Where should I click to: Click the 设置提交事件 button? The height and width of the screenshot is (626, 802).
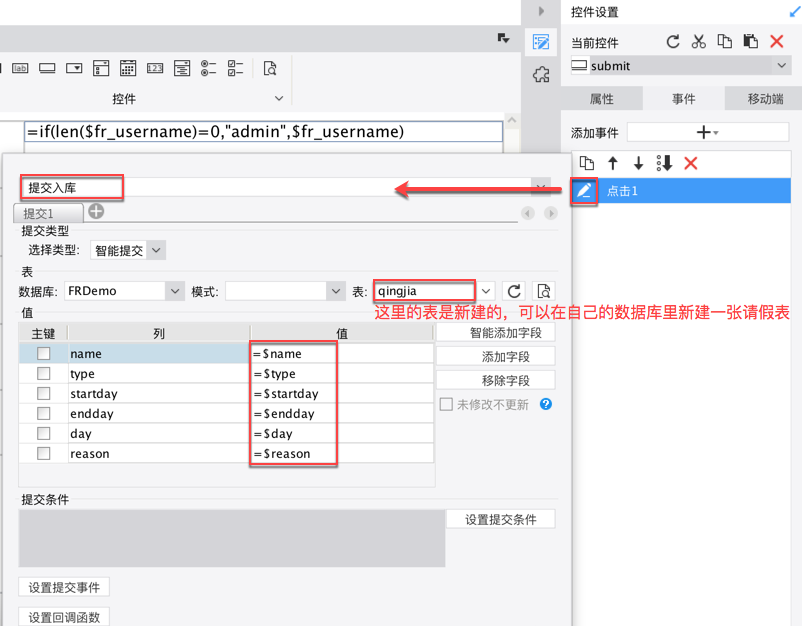click(x=64, y=588)
